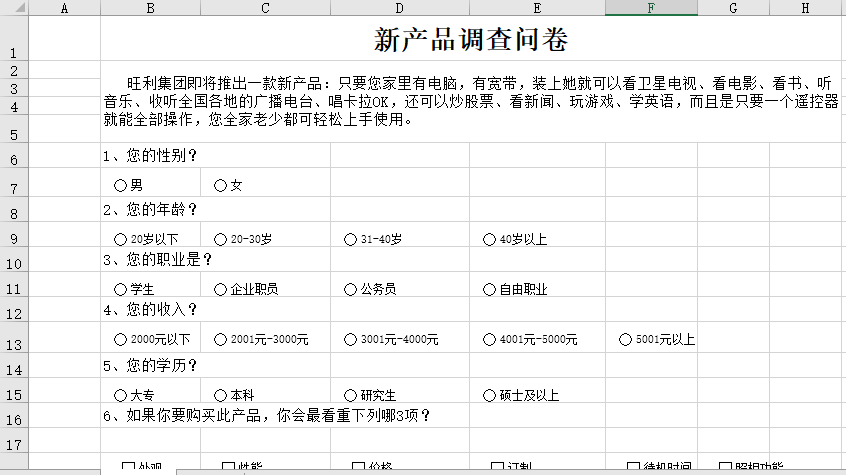Click the select-all corner button
This screenshot has width=846, height=475.
click(14, 9)
